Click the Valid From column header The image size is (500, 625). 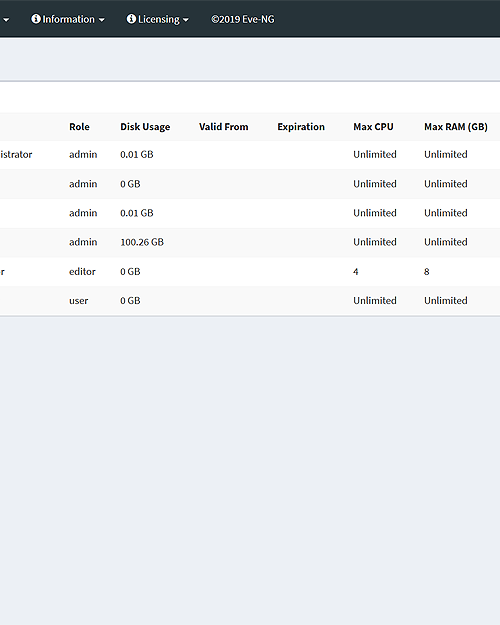[224, 127]
